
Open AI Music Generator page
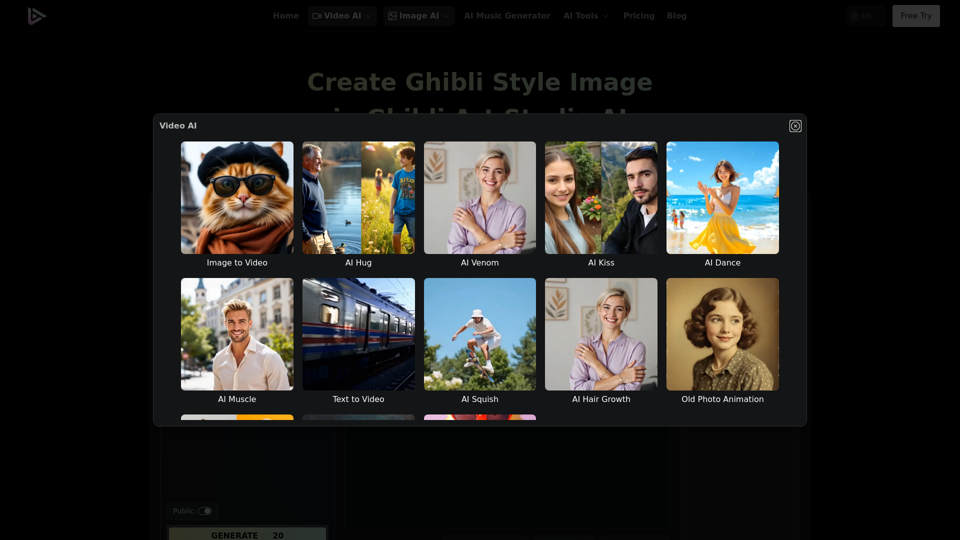[x=507, y=16]
